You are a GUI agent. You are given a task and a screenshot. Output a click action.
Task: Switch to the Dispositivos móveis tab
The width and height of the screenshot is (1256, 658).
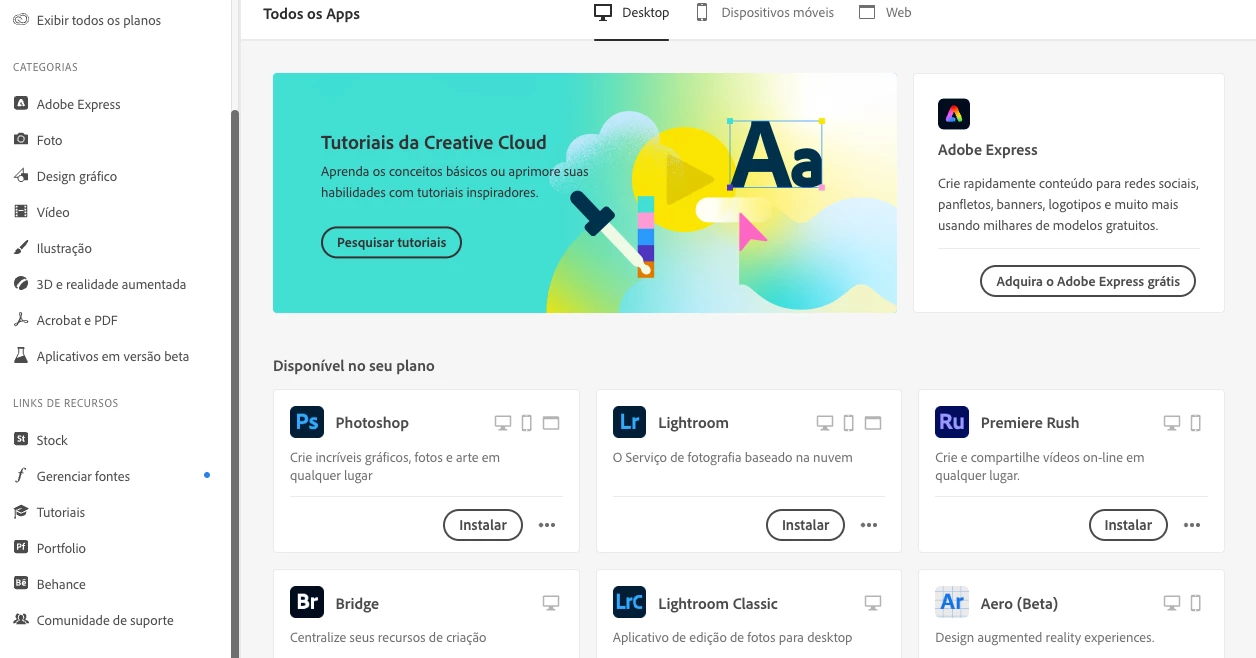[x=765, y=13]
